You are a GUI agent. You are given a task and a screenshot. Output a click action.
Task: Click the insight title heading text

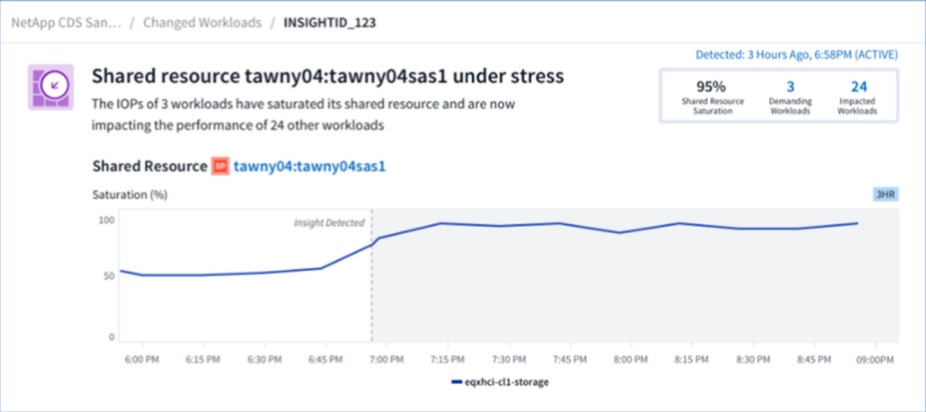point(328,76)
